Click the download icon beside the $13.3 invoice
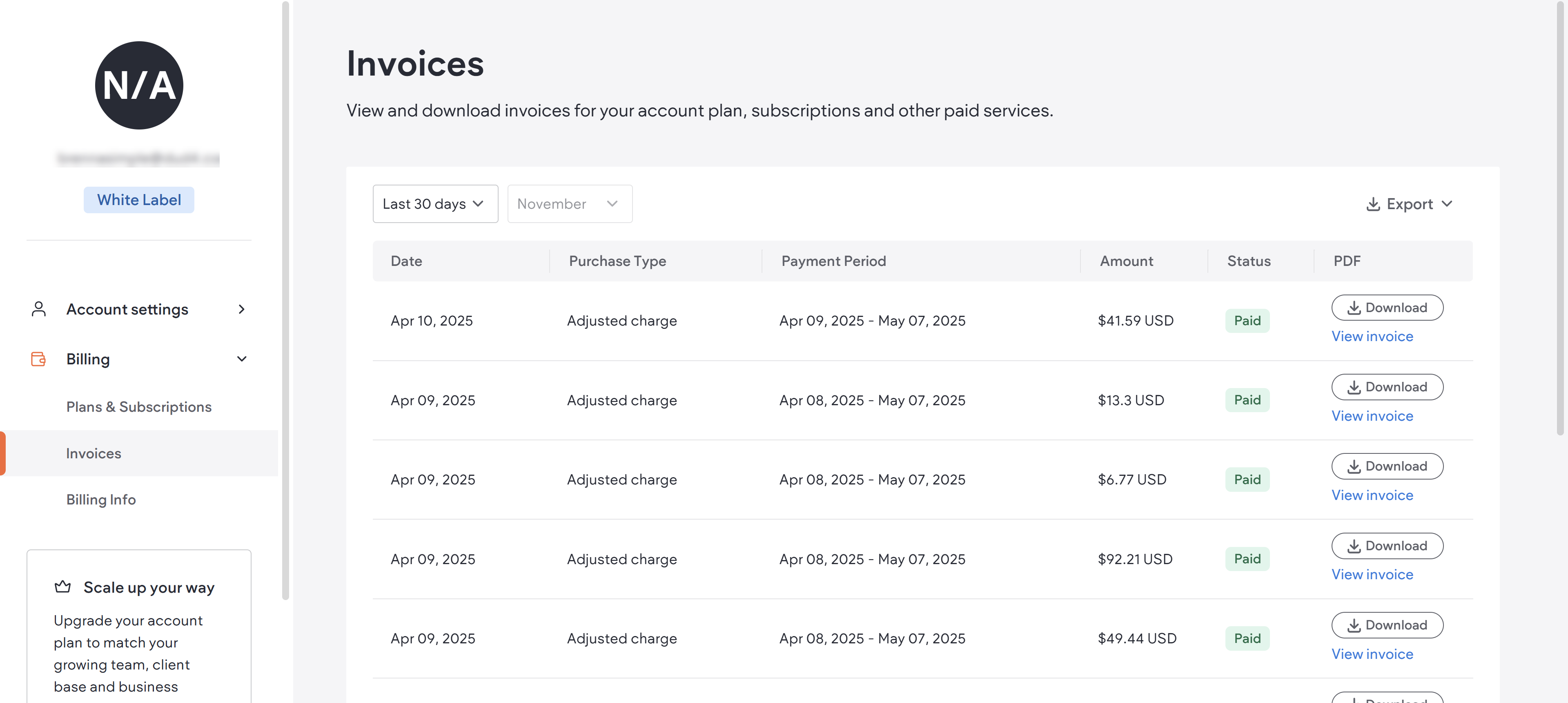The height and width of the screenshot is (703, 1568). [1355, 386]
